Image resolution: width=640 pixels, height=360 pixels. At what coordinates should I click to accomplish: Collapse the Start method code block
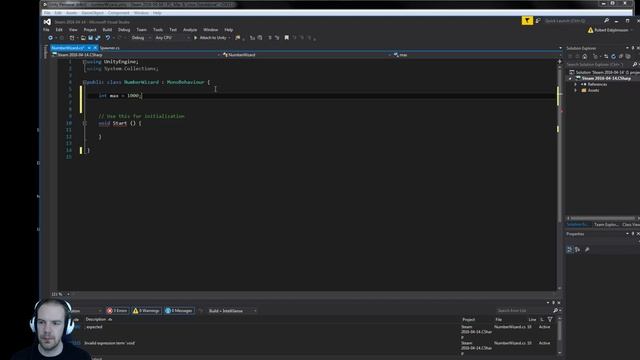coord(85,123)
